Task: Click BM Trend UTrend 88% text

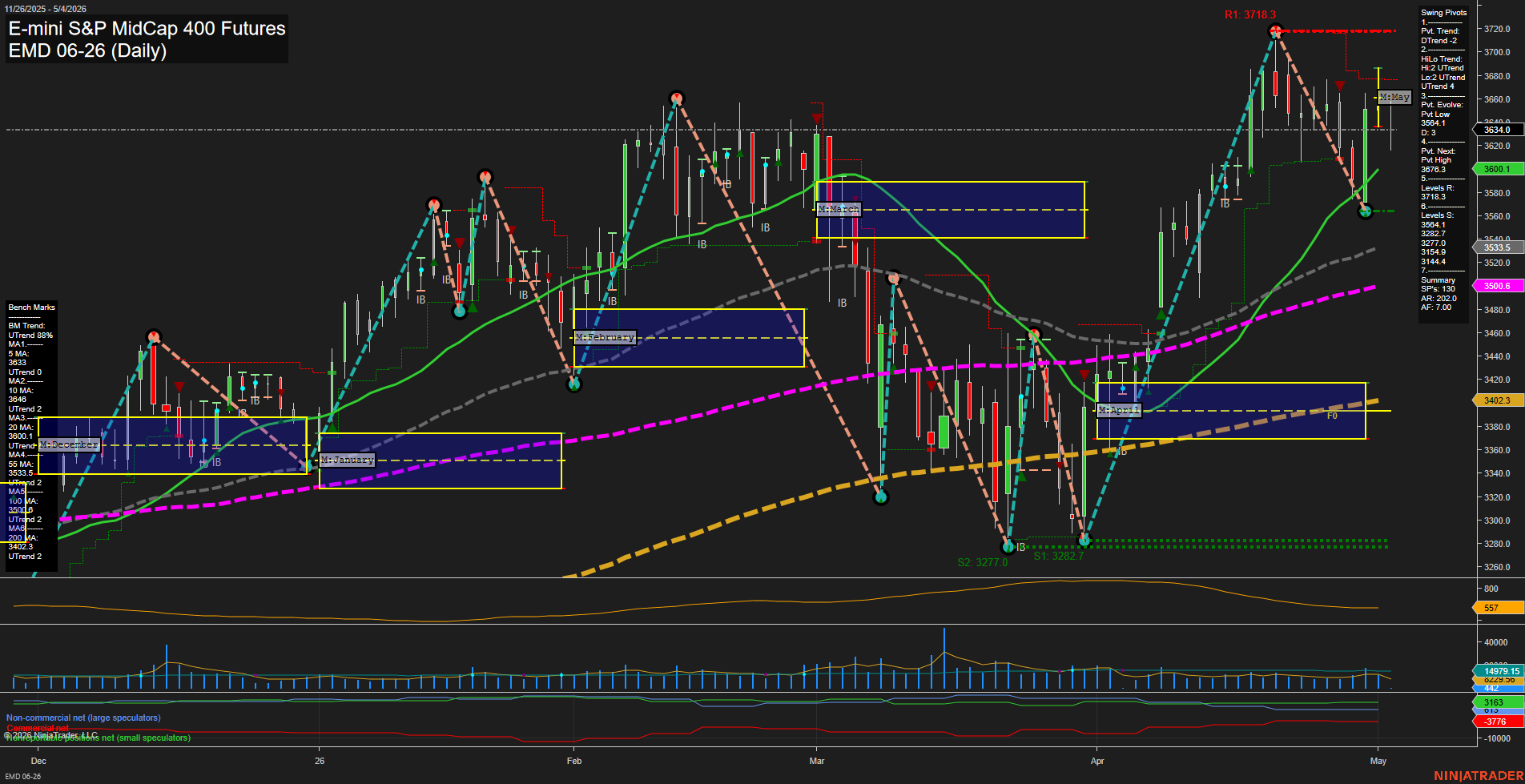Action: [30, 331]
